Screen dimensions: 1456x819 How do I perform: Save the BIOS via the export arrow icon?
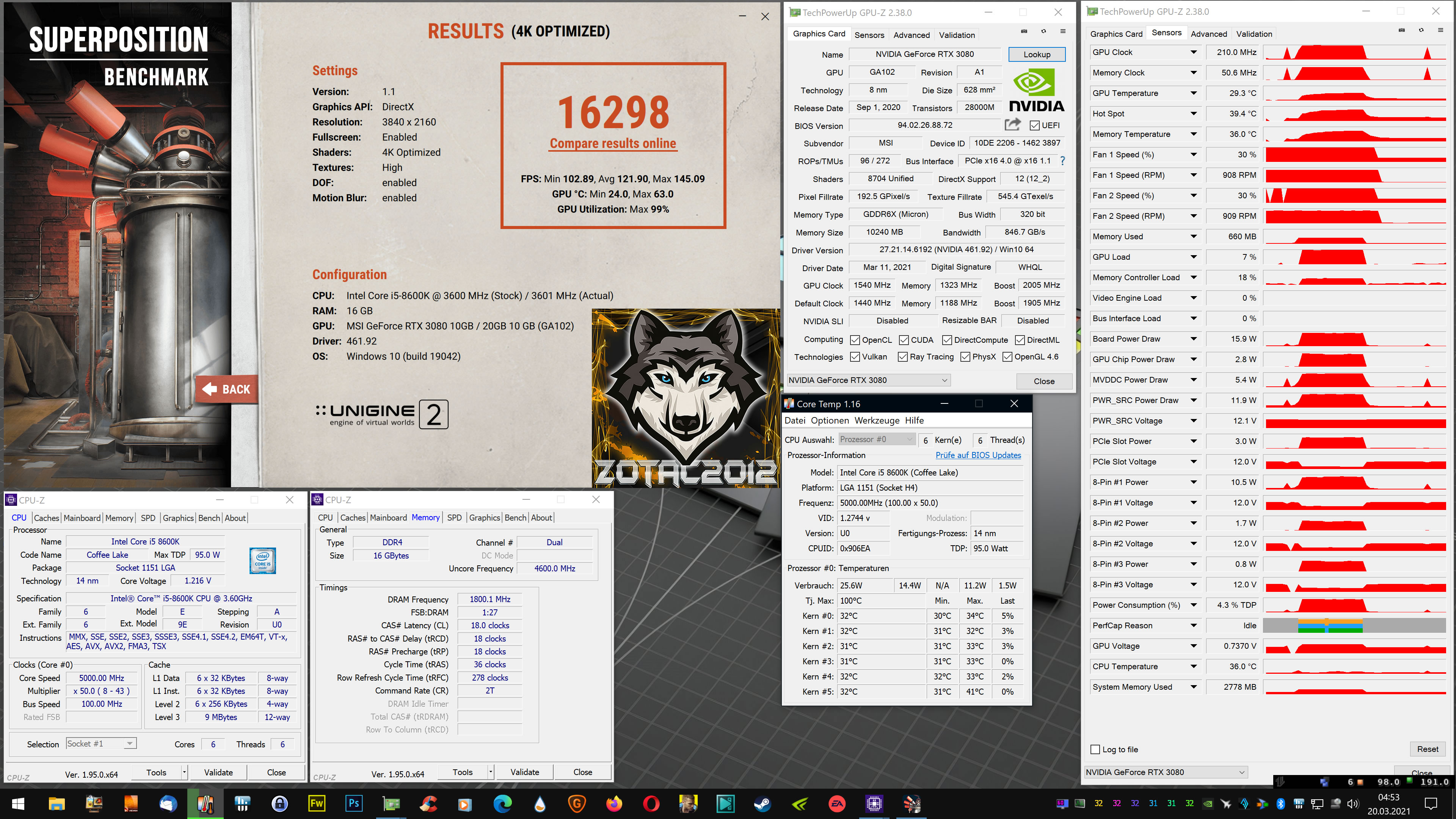1013,125
